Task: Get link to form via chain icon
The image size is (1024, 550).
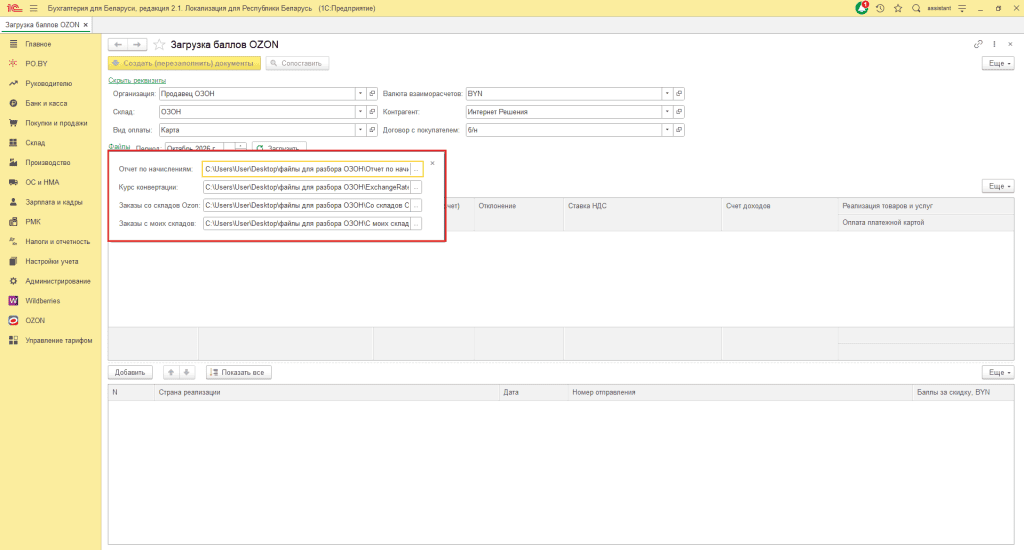Action: click(978, 44)
